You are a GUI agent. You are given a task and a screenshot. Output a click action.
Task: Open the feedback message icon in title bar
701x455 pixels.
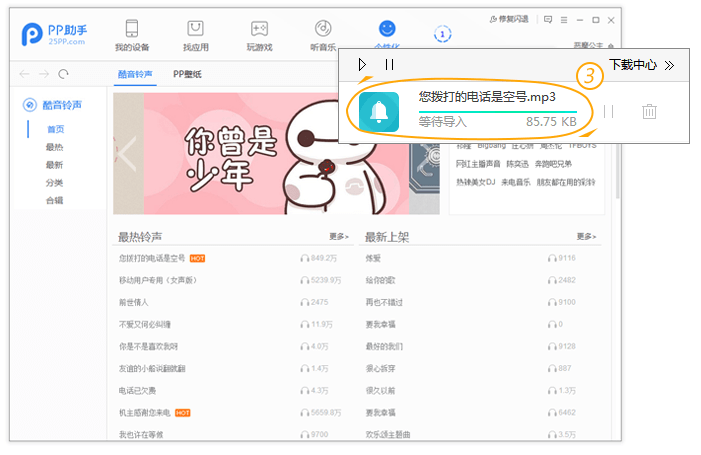548,20
